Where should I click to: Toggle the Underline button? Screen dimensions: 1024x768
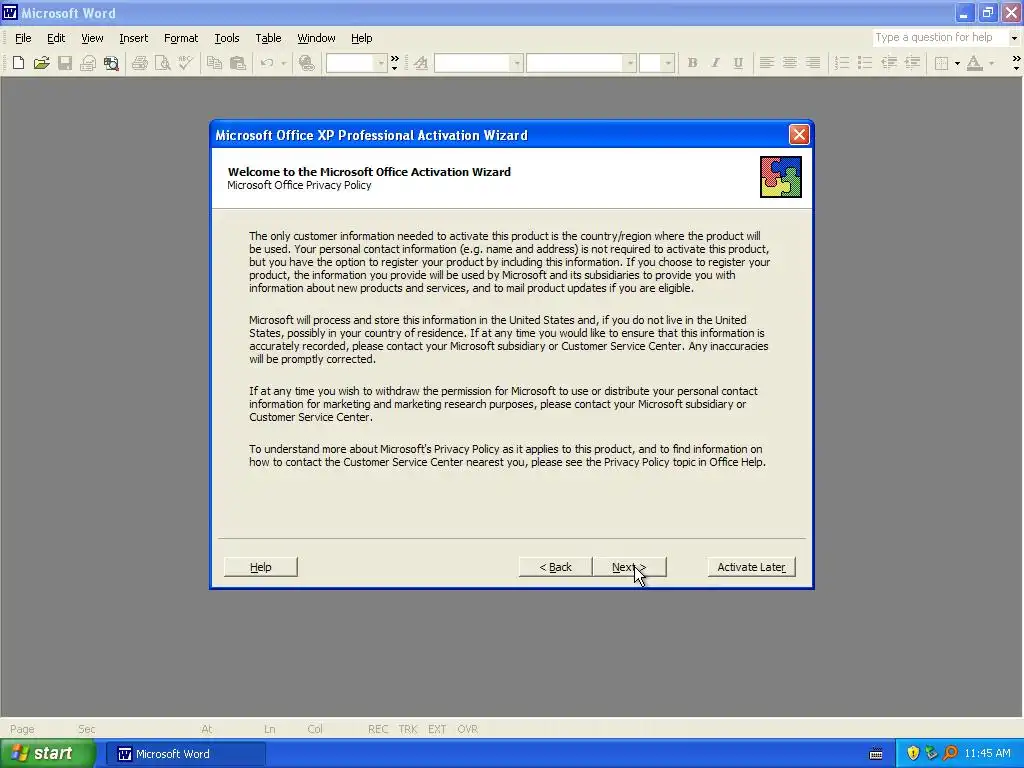tap(738, 63)
